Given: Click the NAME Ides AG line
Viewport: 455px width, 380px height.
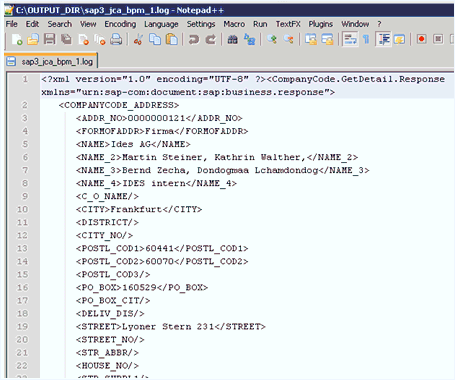Looking at the screenshot, I should [133, 144].
